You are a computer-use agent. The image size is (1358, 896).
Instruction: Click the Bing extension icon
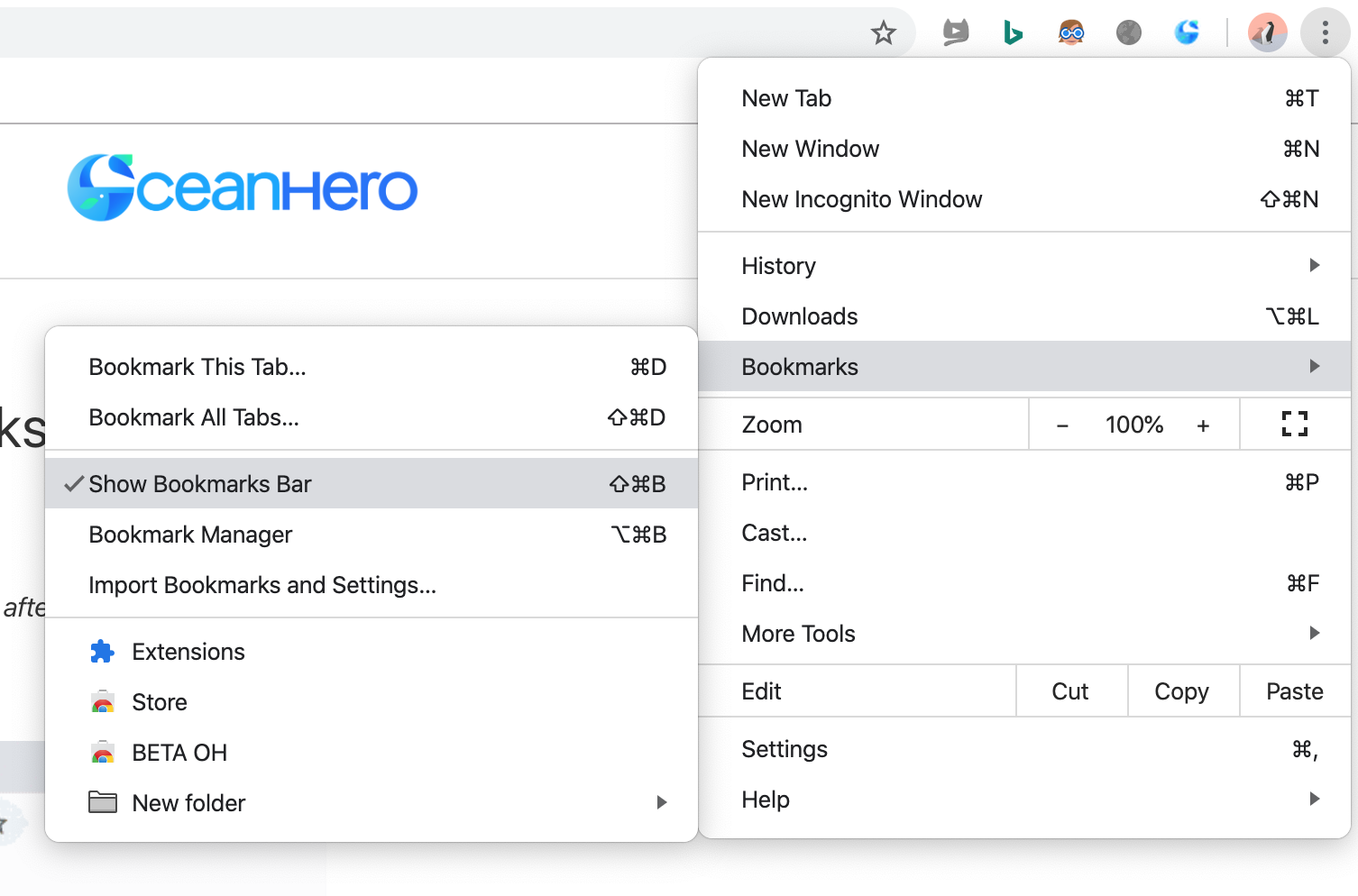(1013, 33)
